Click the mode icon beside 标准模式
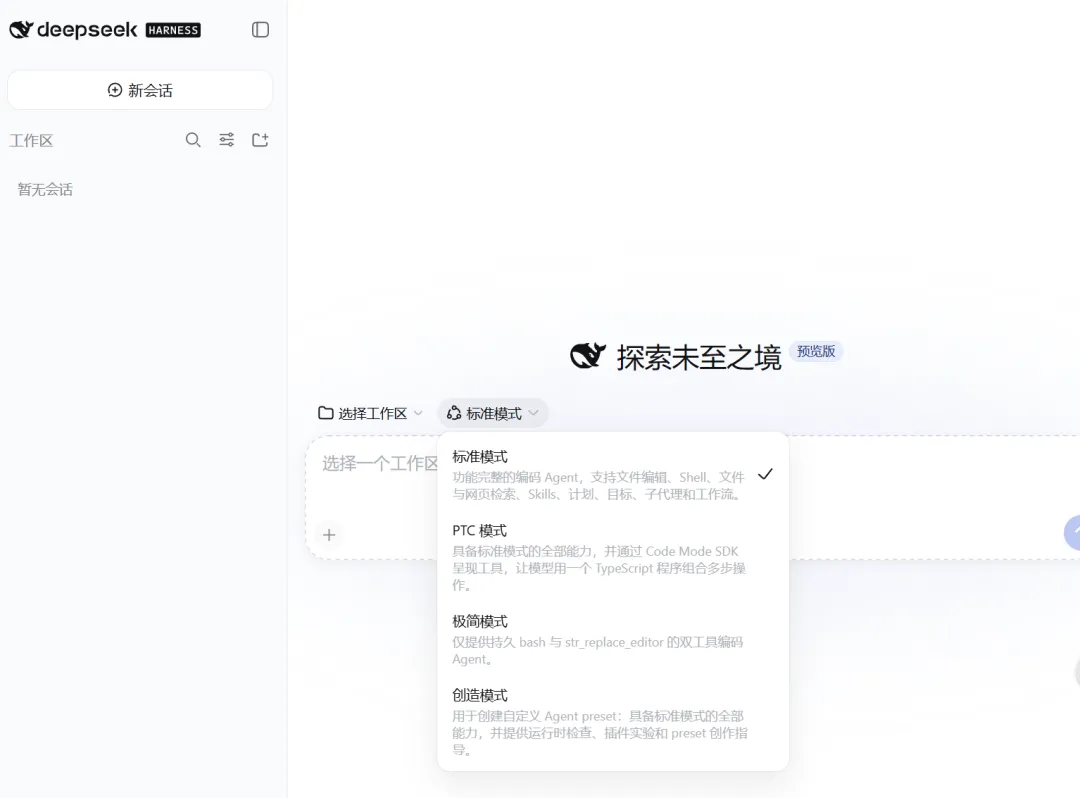Viewport: 1080px width, 798px height. pyautogui.click(x=454, y=413)
